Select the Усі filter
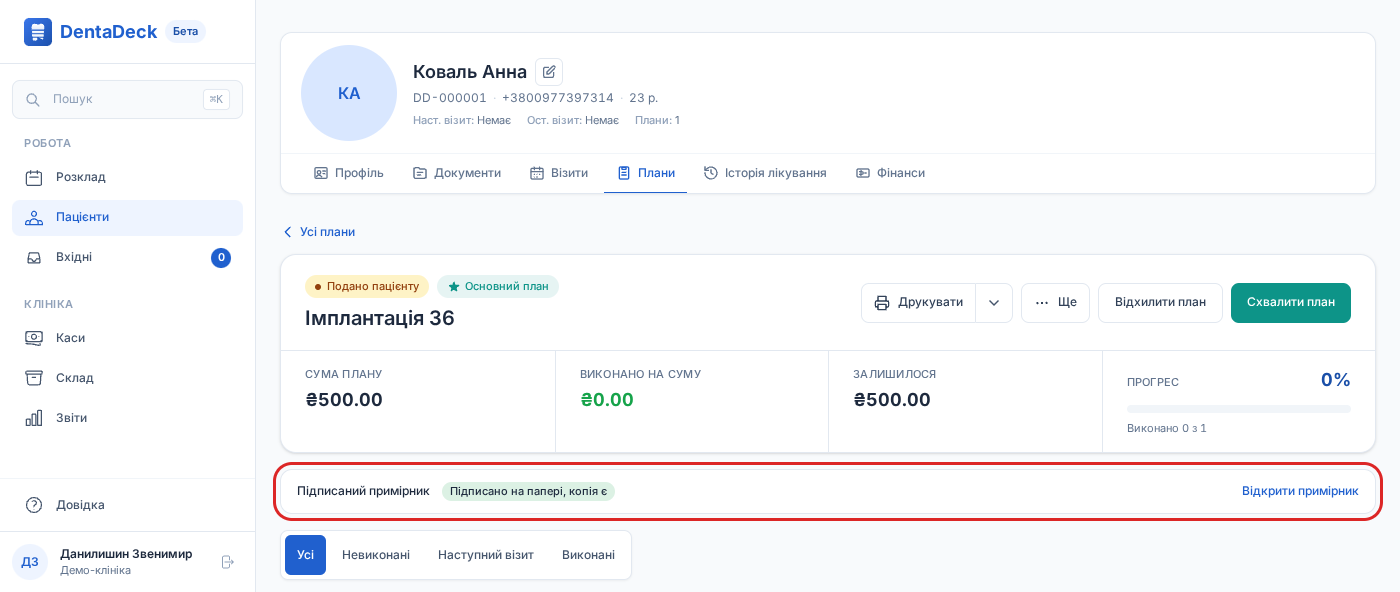This screenshot has height=592, width=1400. 305,555
